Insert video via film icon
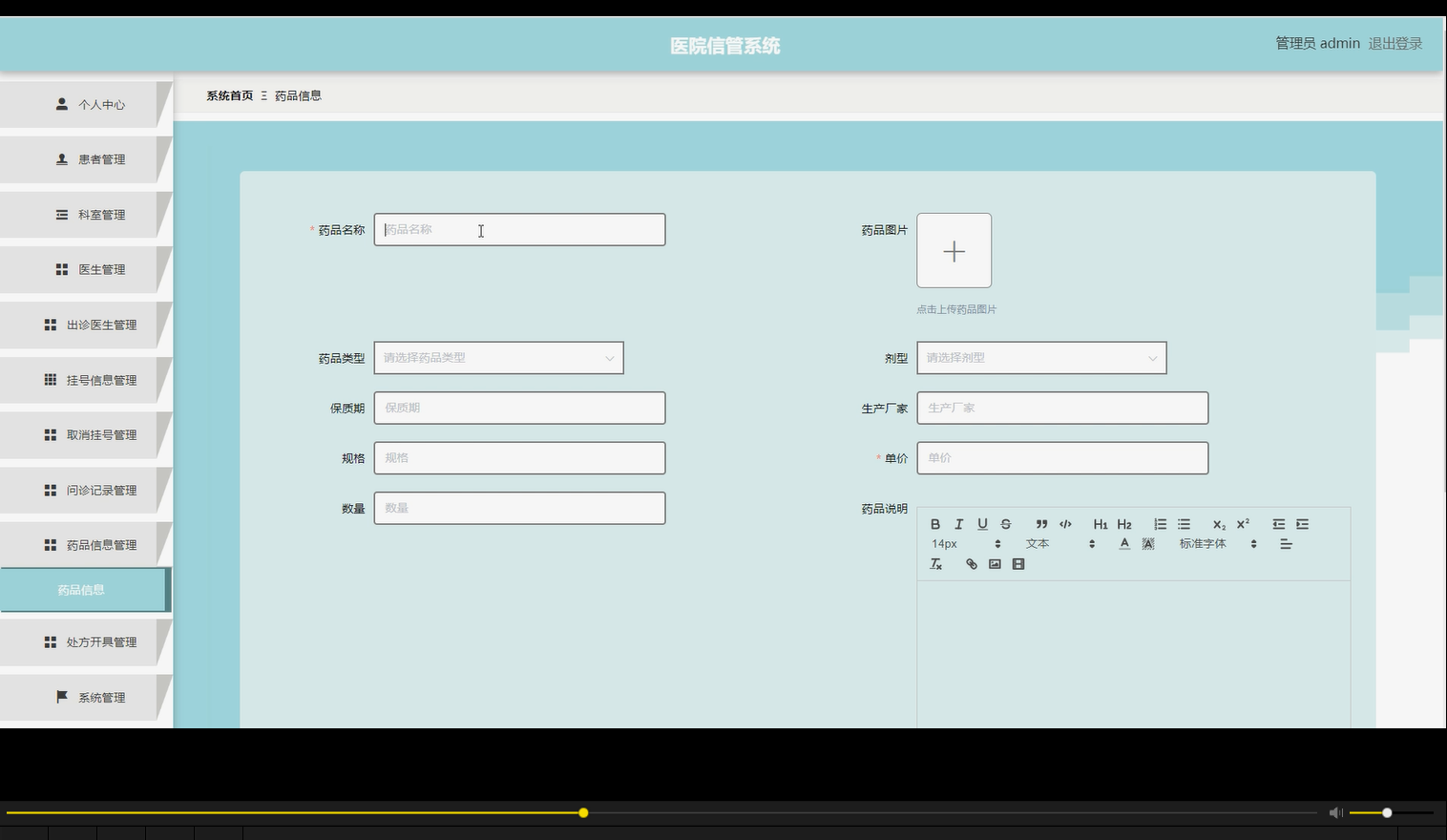The width and height of the screenshot is (1447, 840). pyautogui.click(x=1018, y=564)
